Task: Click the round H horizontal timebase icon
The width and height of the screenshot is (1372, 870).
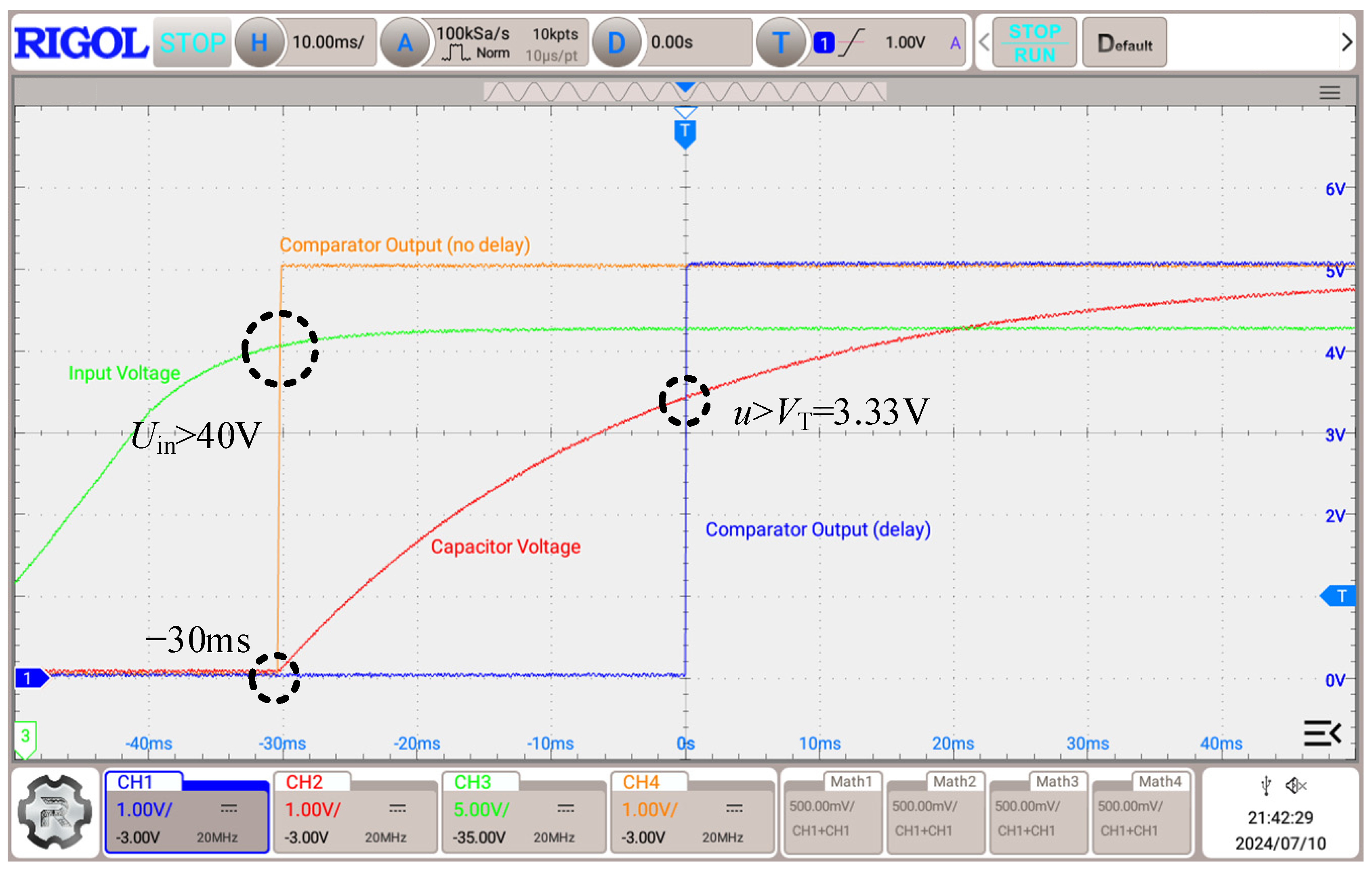Action: pyautogui.click(x=259, y=43)
